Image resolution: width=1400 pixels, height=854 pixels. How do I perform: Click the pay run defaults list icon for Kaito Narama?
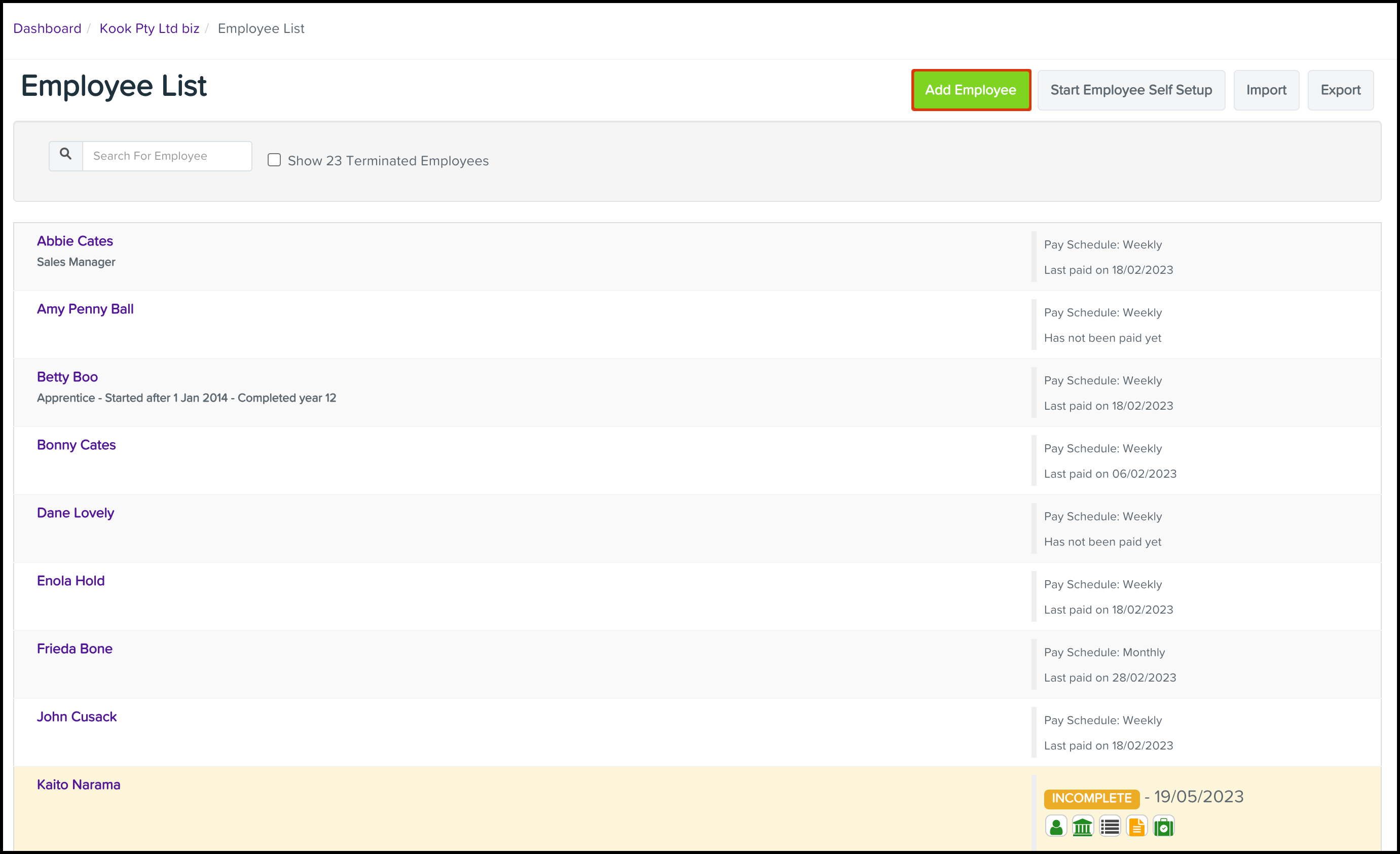click(x=1109, y=826)
